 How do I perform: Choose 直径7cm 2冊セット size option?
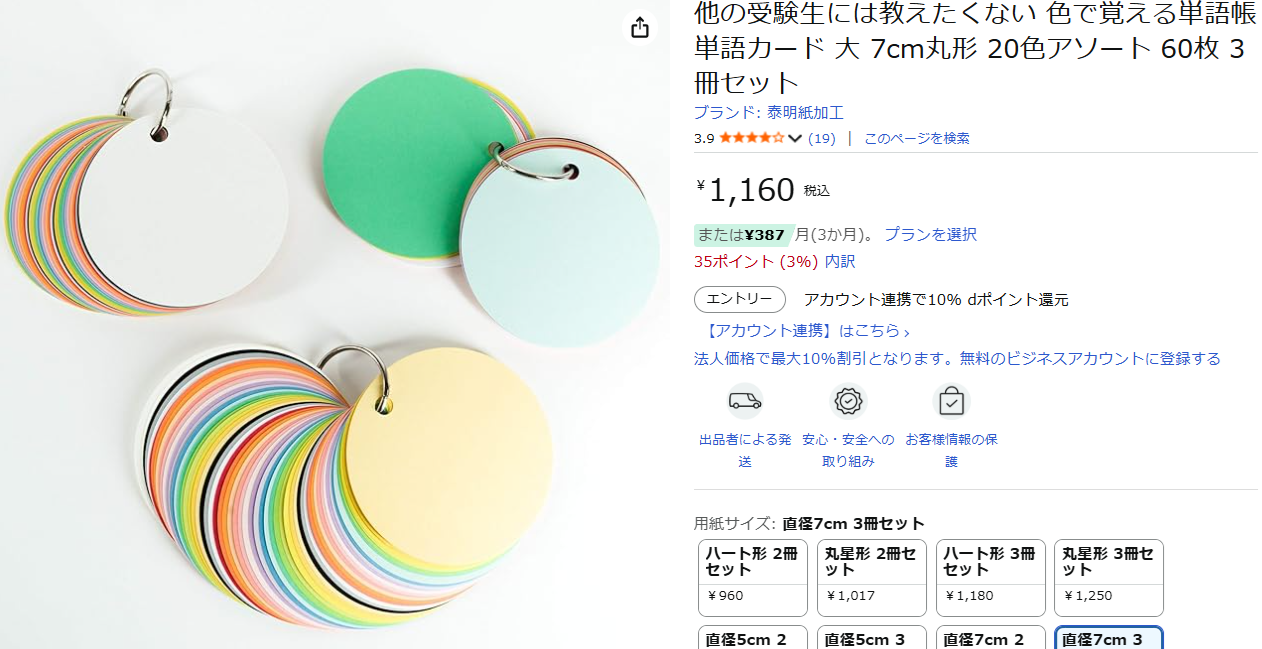click(991, 638)
